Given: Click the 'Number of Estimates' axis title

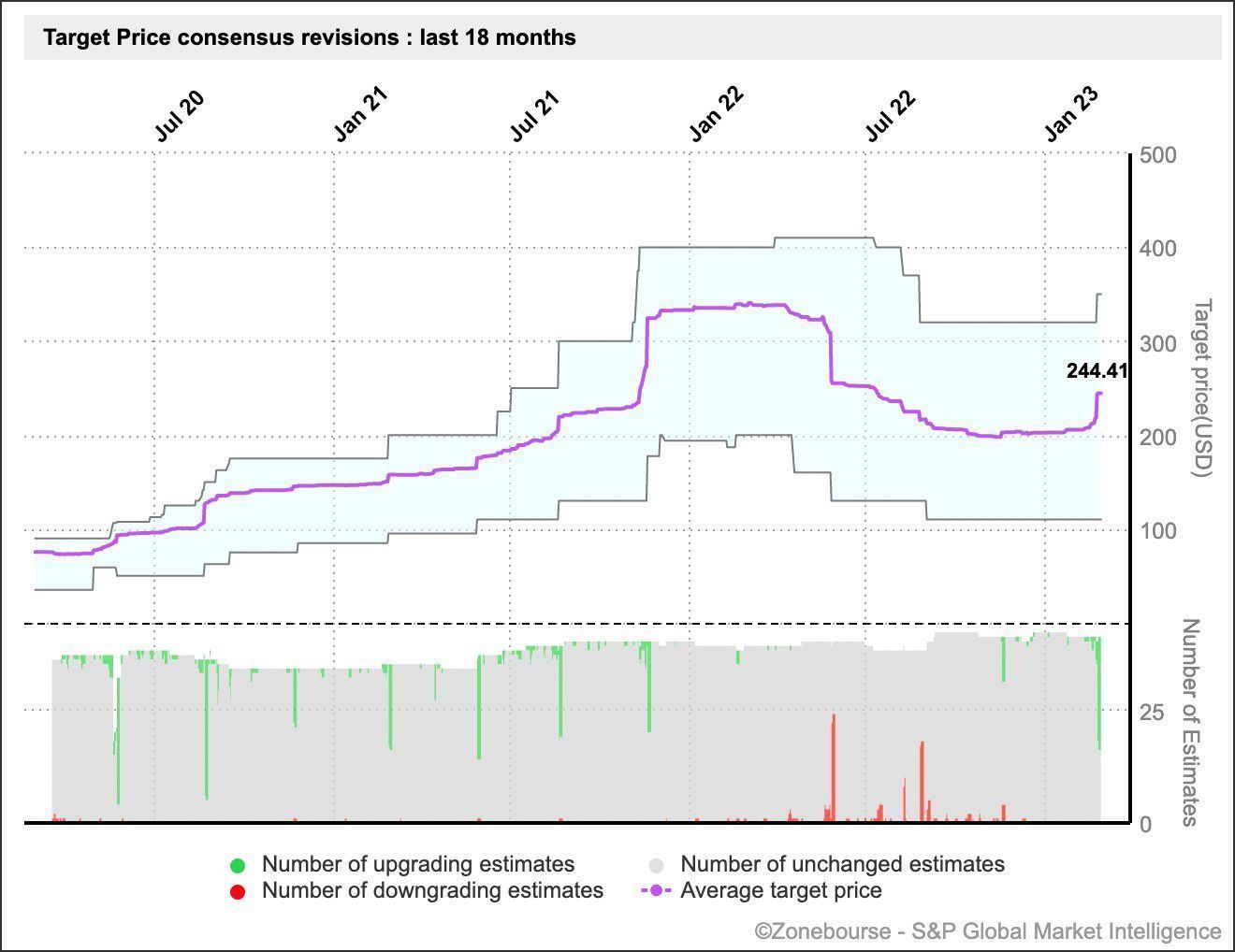Looking at the screenshot, I should click(x=1190, y=722).
